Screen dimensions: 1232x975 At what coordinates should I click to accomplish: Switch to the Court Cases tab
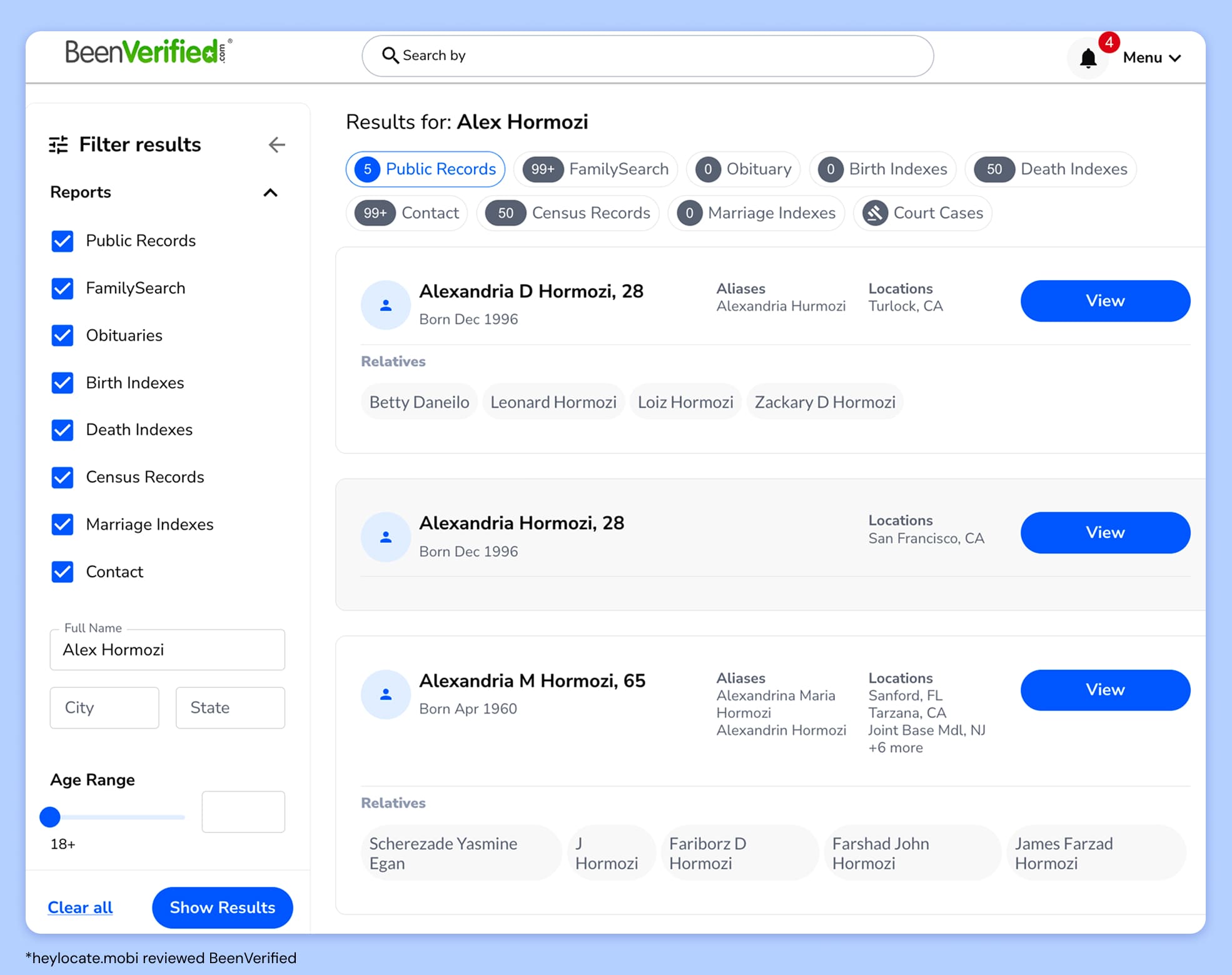click(923, 213)
